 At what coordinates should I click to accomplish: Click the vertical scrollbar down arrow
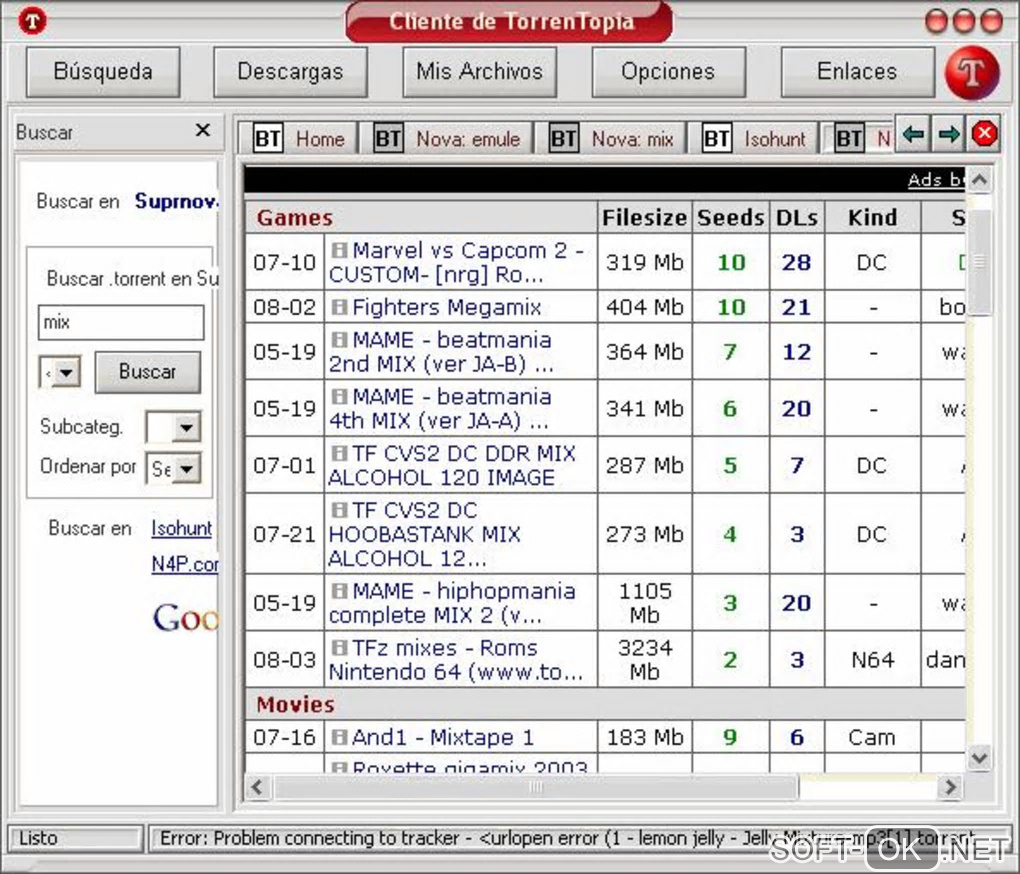click(x=980, y=757)
